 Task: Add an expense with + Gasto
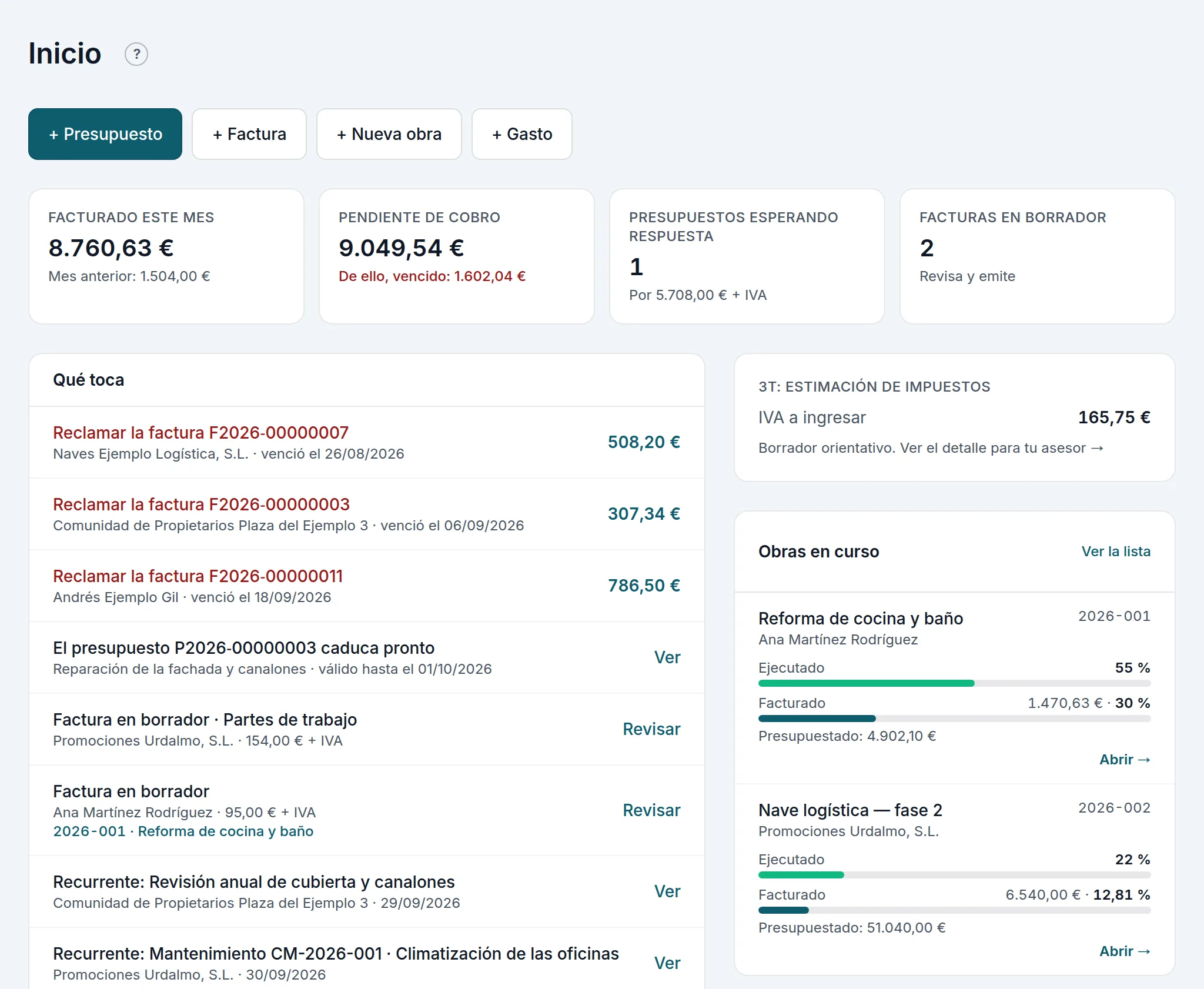pos(522,134)
